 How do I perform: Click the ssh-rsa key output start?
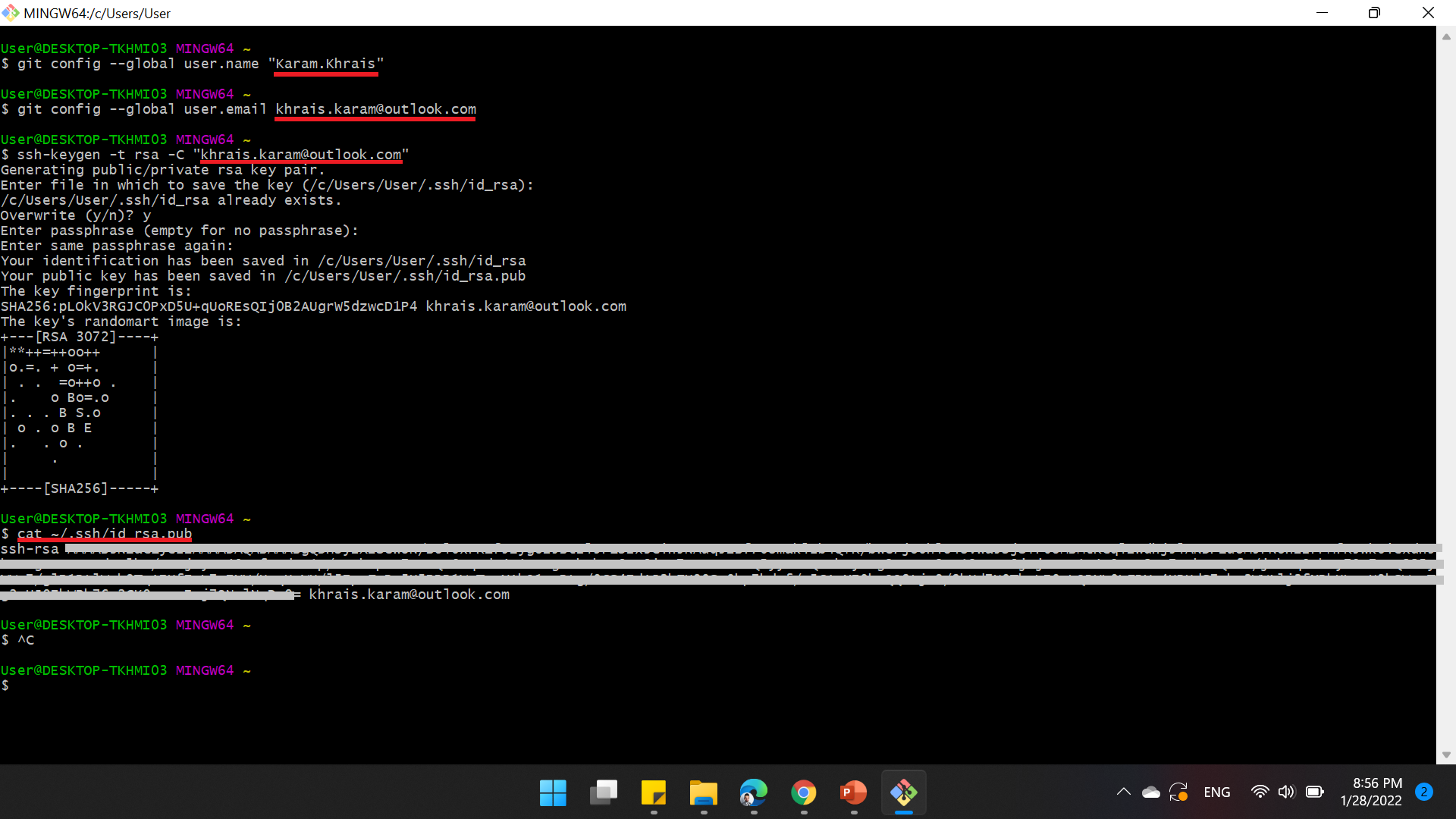point(30,549)
